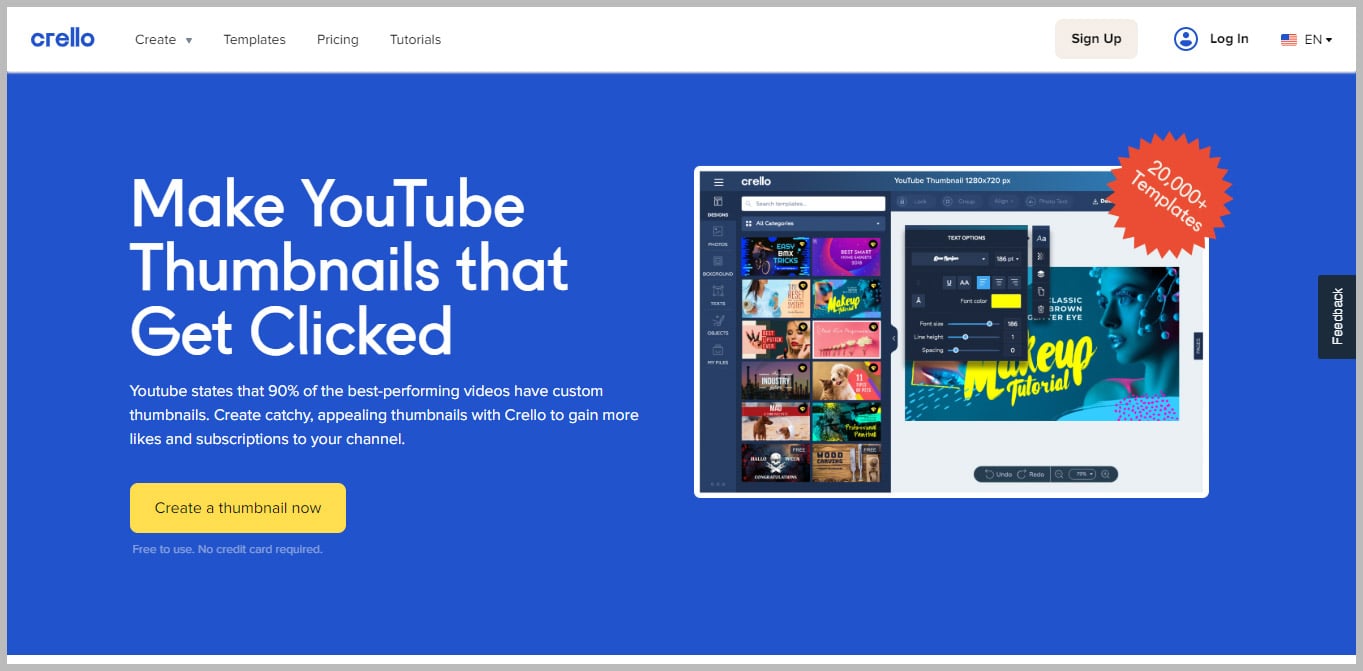Click the user avatar icon beside Log In
Screen dimensions: 1363x671
tap(1185, 39)
